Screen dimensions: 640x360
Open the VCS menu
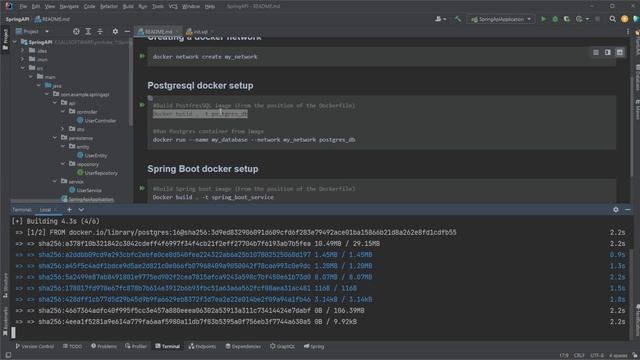173,7
